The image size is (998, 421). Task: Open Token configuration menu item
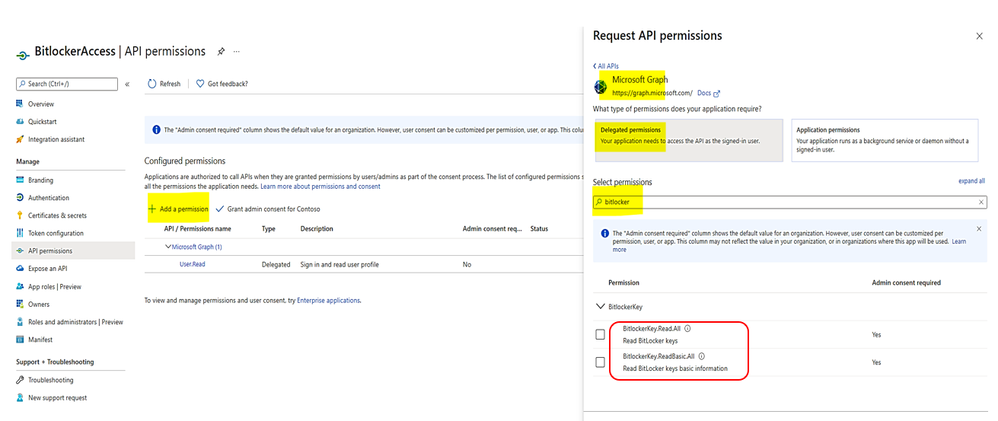[x=55, y=233]
